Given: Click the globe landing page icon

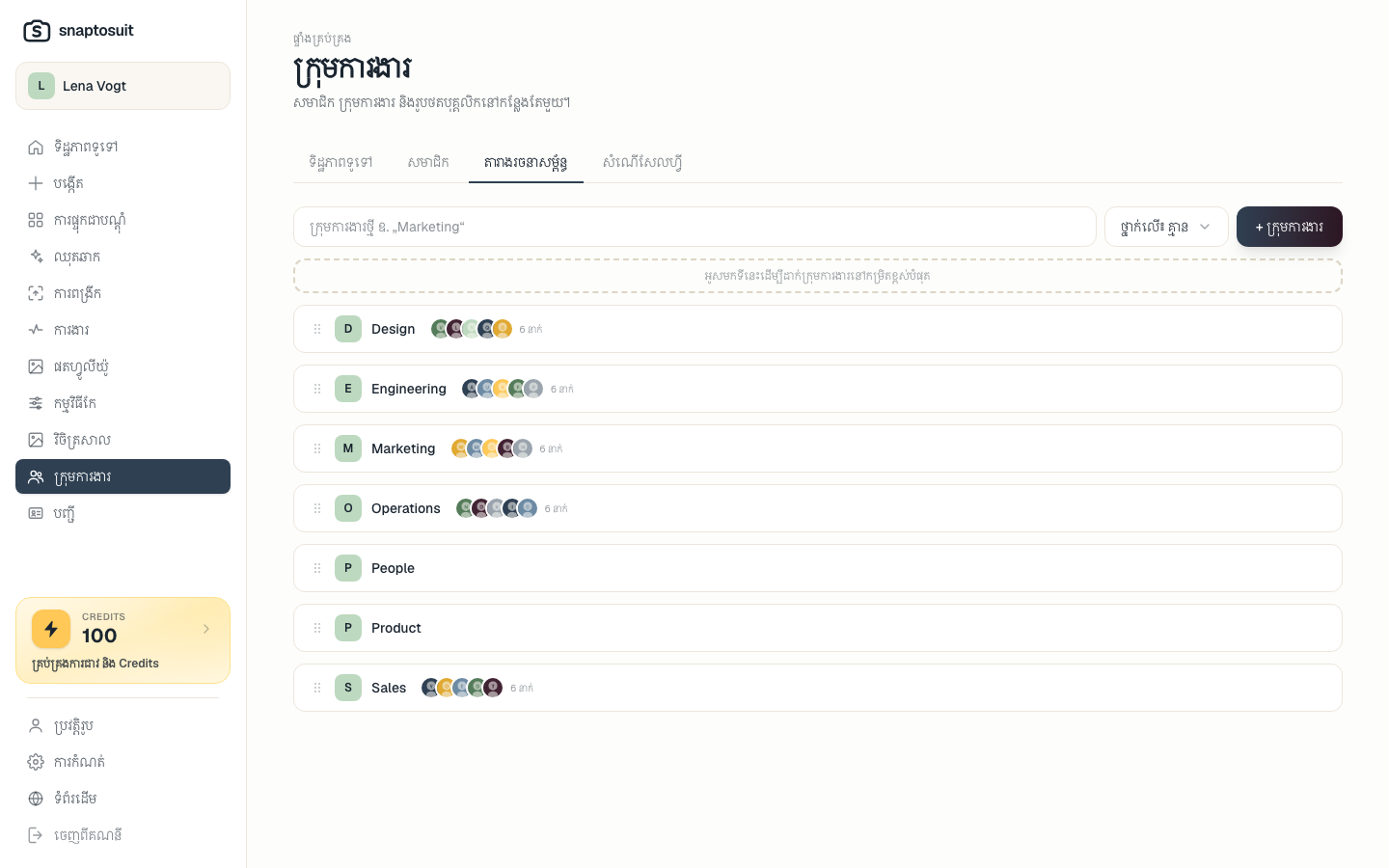Looking at the screenshot, I should [36, 799].
